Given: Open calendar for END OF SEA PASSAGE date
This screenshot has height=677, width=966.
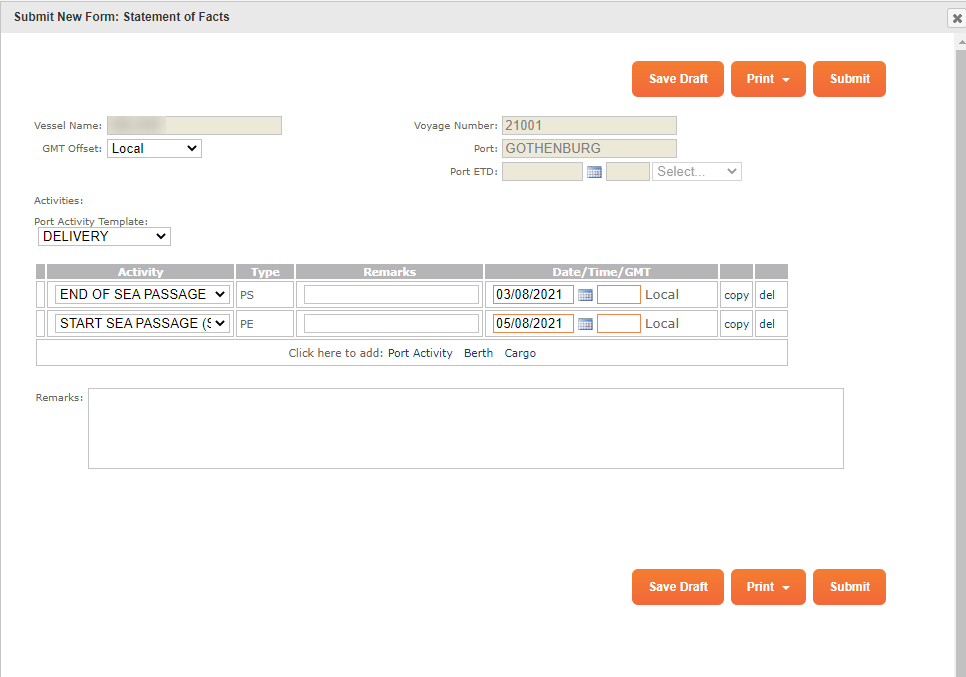Looking at the screenshot, I should click(x=586, y=295).
